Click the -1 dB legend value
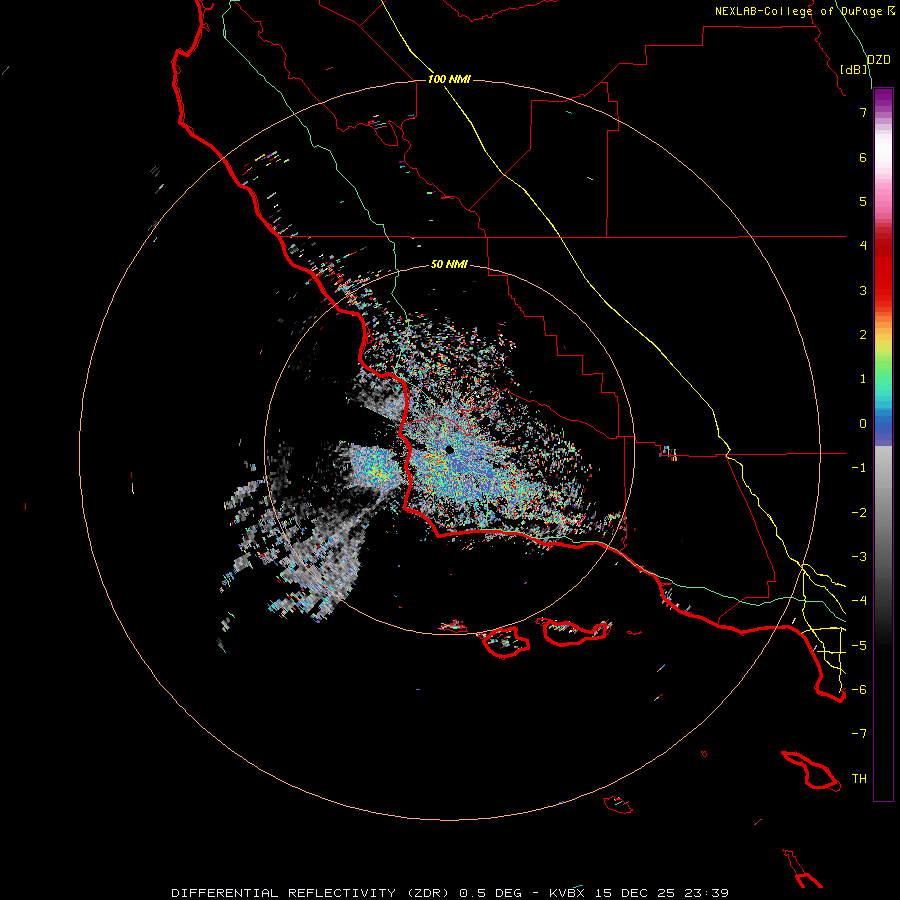Viewport: 900px width, 900px height. [859, 467]
